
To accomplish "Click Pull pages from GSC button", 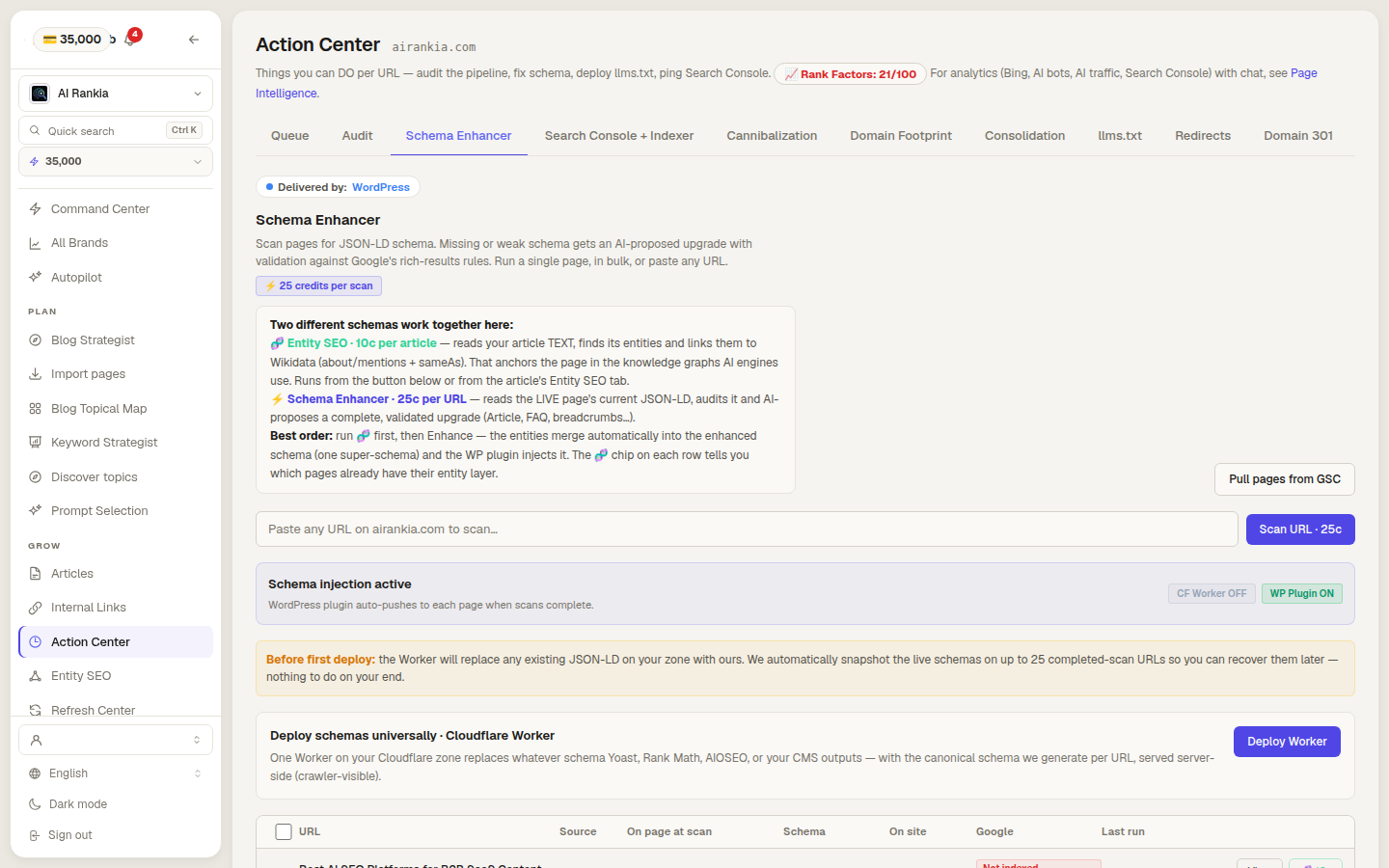I will click(1285, 479).
